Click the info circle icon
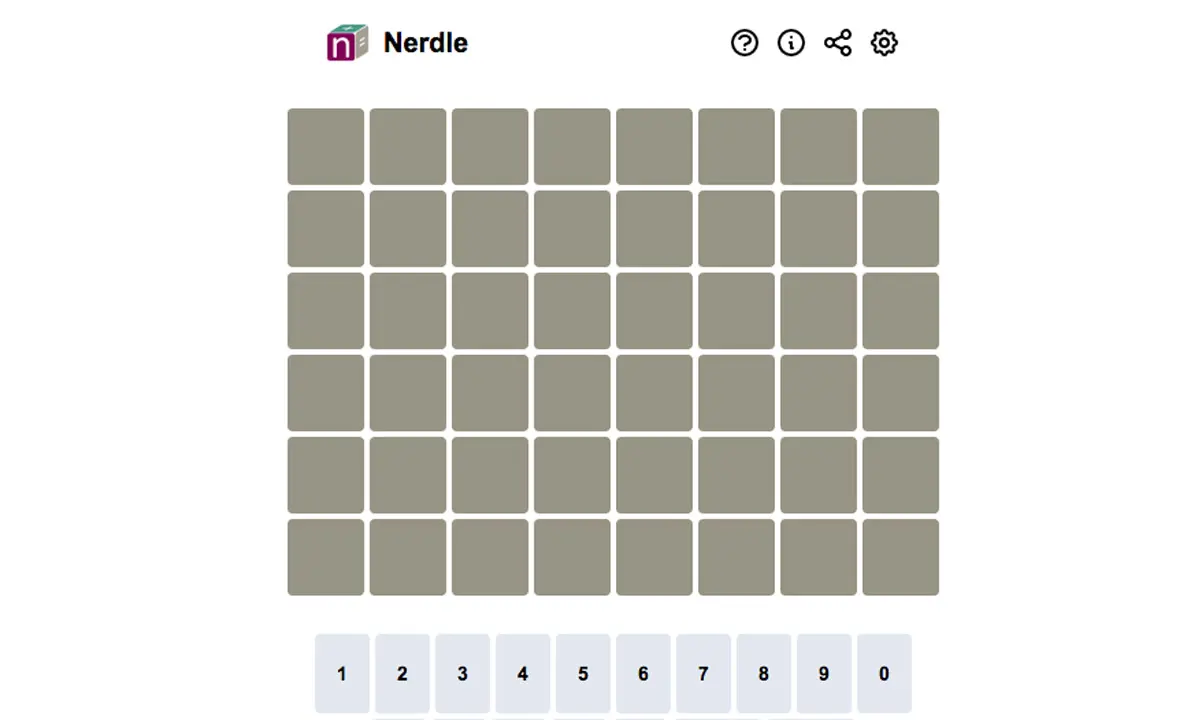This screenshot has height=720, width=1200. (791, 43)
